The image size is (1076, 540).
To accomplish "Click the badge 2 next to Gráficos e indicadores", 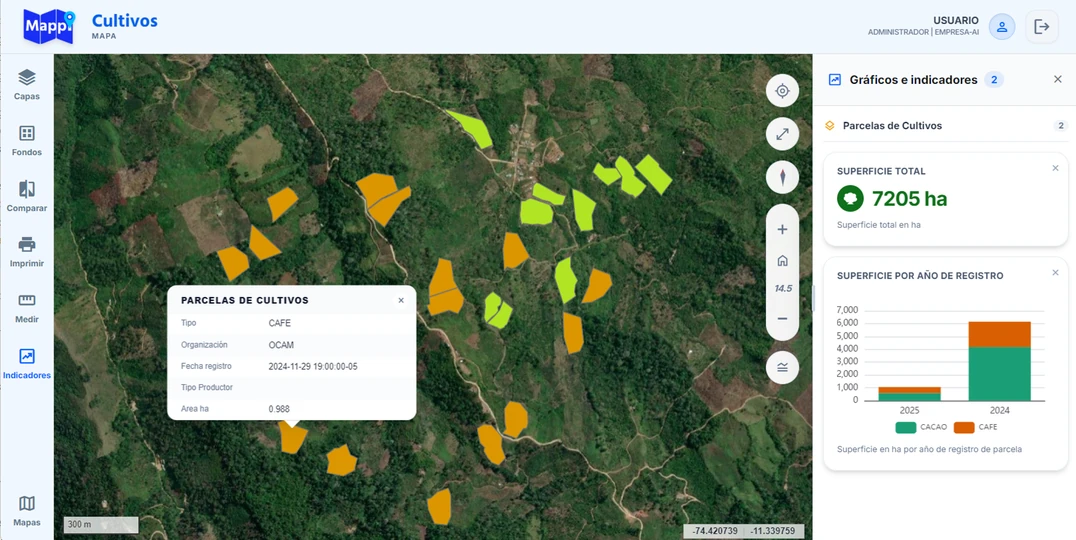I will (x=994, y=80).
